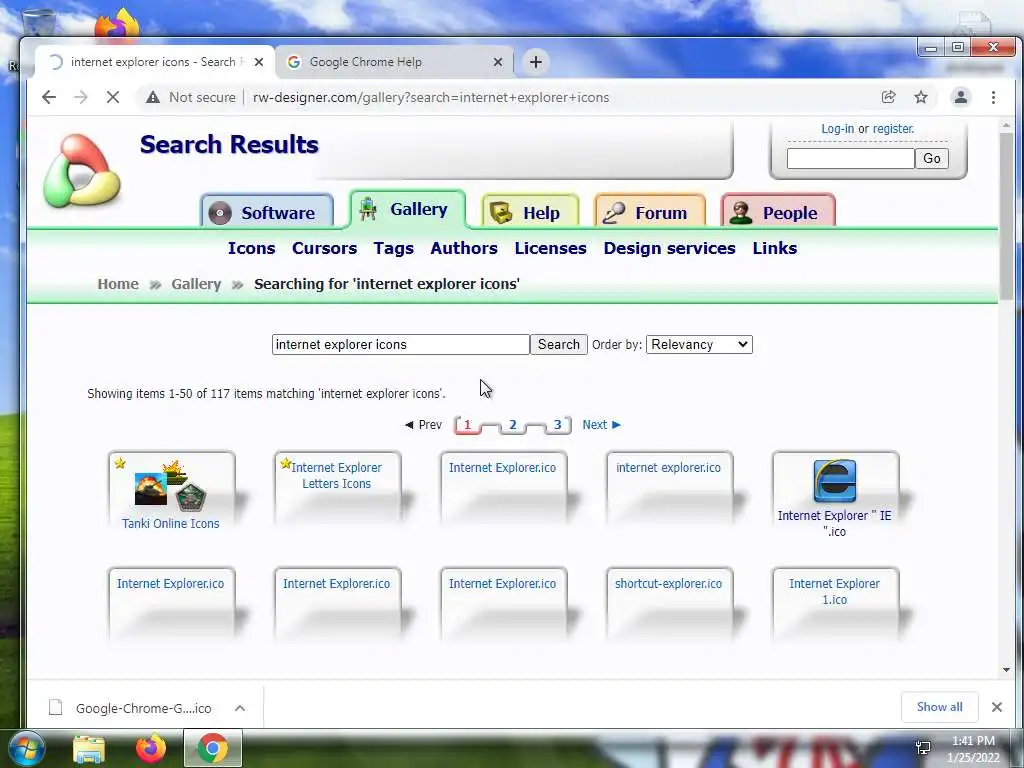Click Show all downloads

point(939,707)
